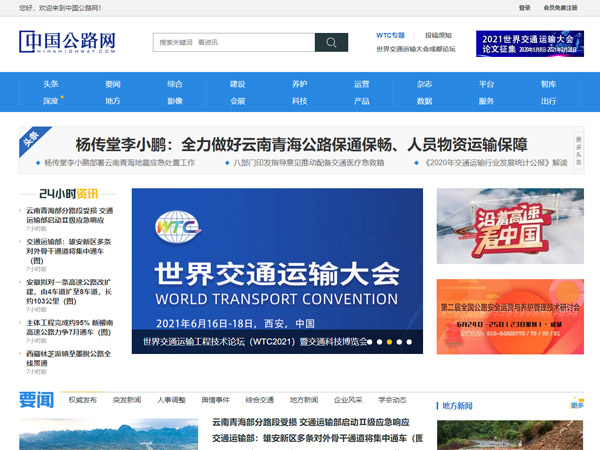Open the 中国公路网 logo homepage
Screen dimensions: 600x450
67,42
